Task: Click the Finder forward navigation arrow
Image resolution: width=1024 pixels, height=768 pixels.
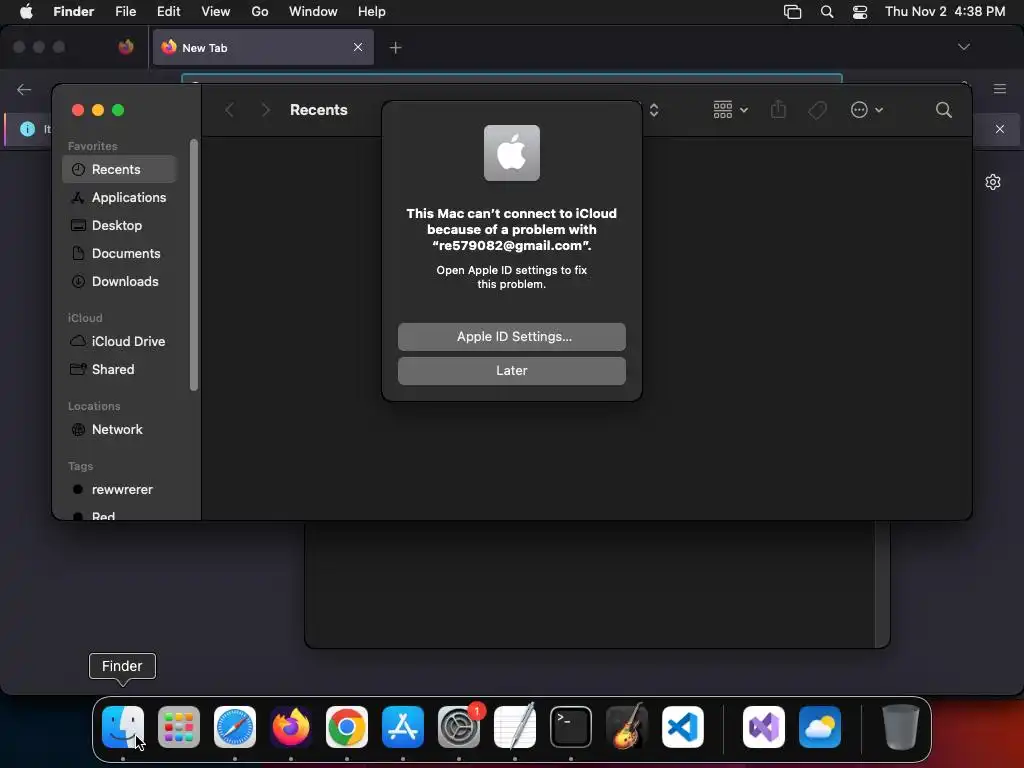Action: click(x=265, y=110)
